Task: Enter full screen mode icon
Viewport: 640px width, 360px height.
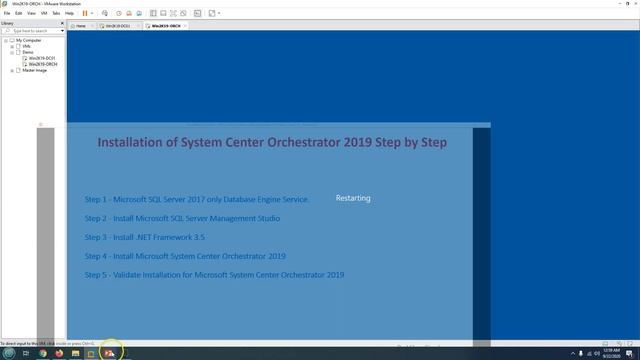Action: click(x=173, y=13)
